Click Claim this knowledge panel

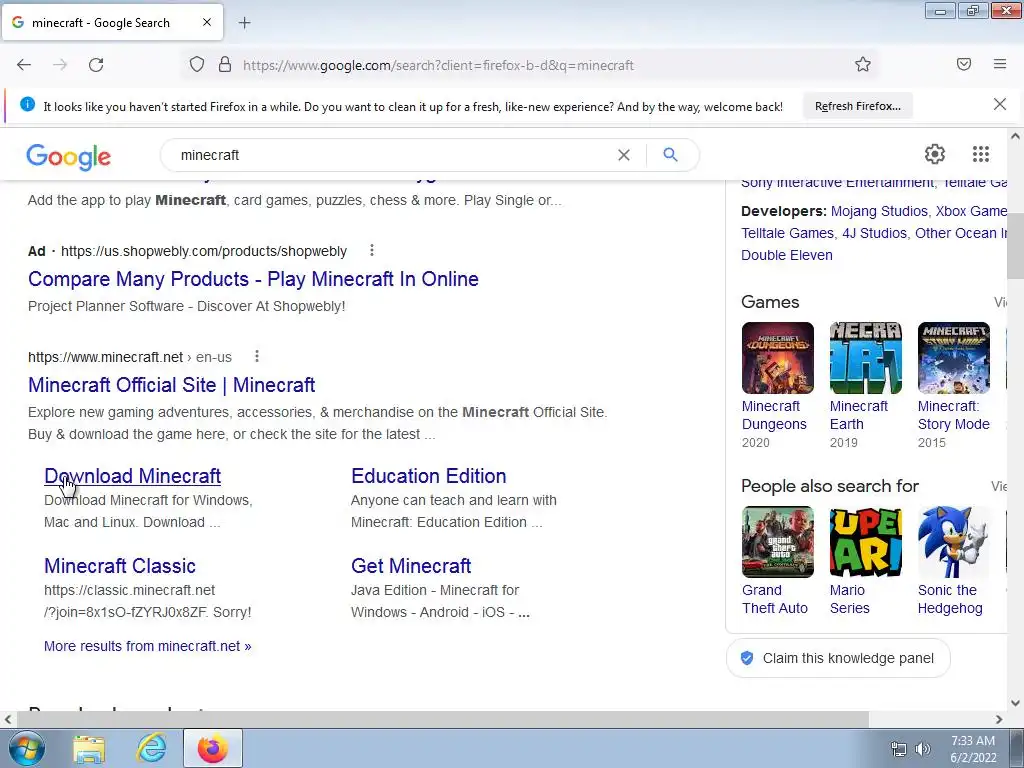point(838,658)
